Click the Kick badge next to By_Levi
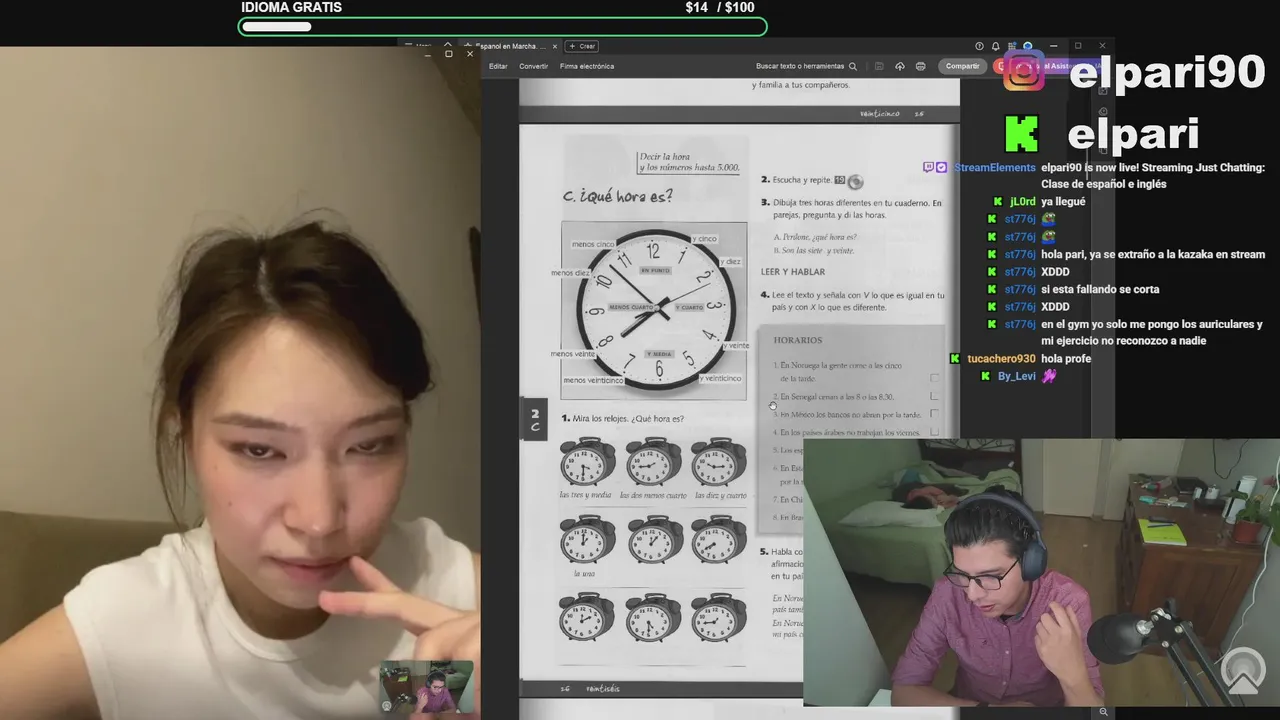The height and width of the screenshot is (720, 1280). (x=986, y=376)
